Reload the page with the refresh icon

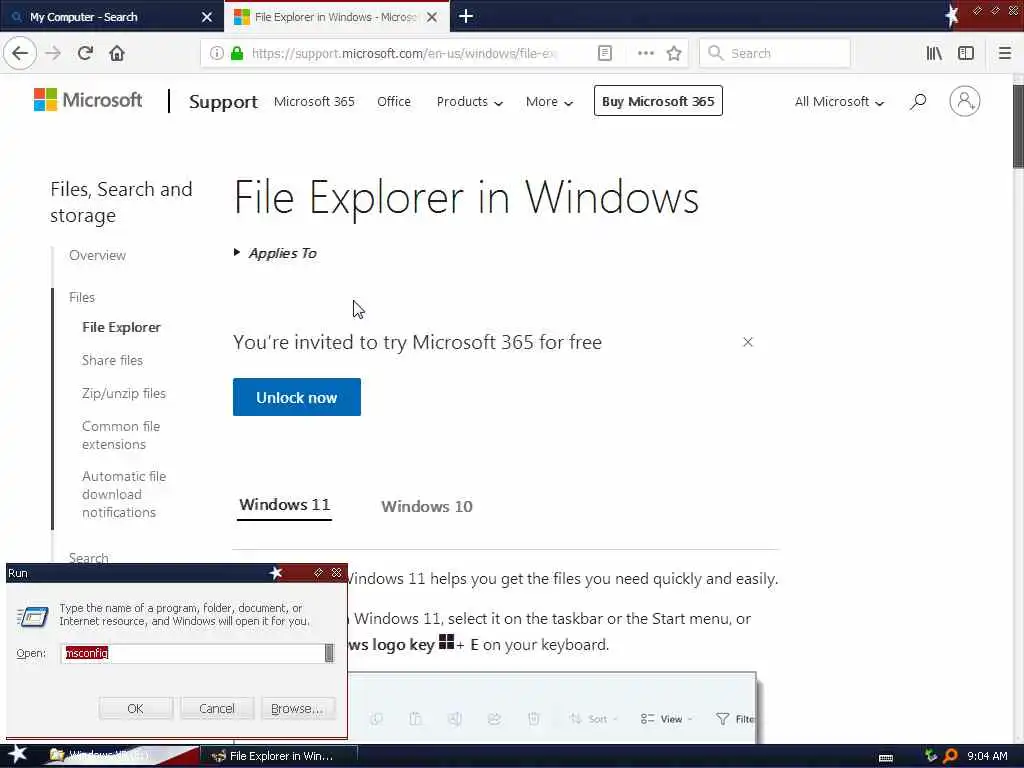85,53
